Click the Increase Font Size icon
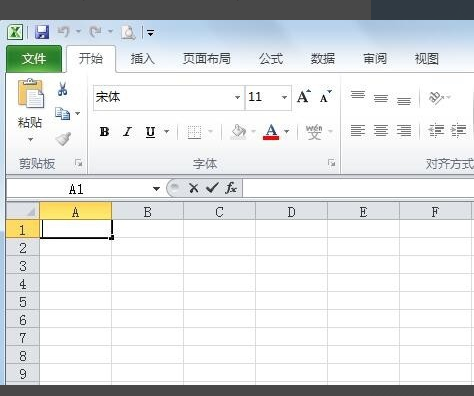Image resolution: width=474 pixels, height=396 pixels. [x=304, y=97]
